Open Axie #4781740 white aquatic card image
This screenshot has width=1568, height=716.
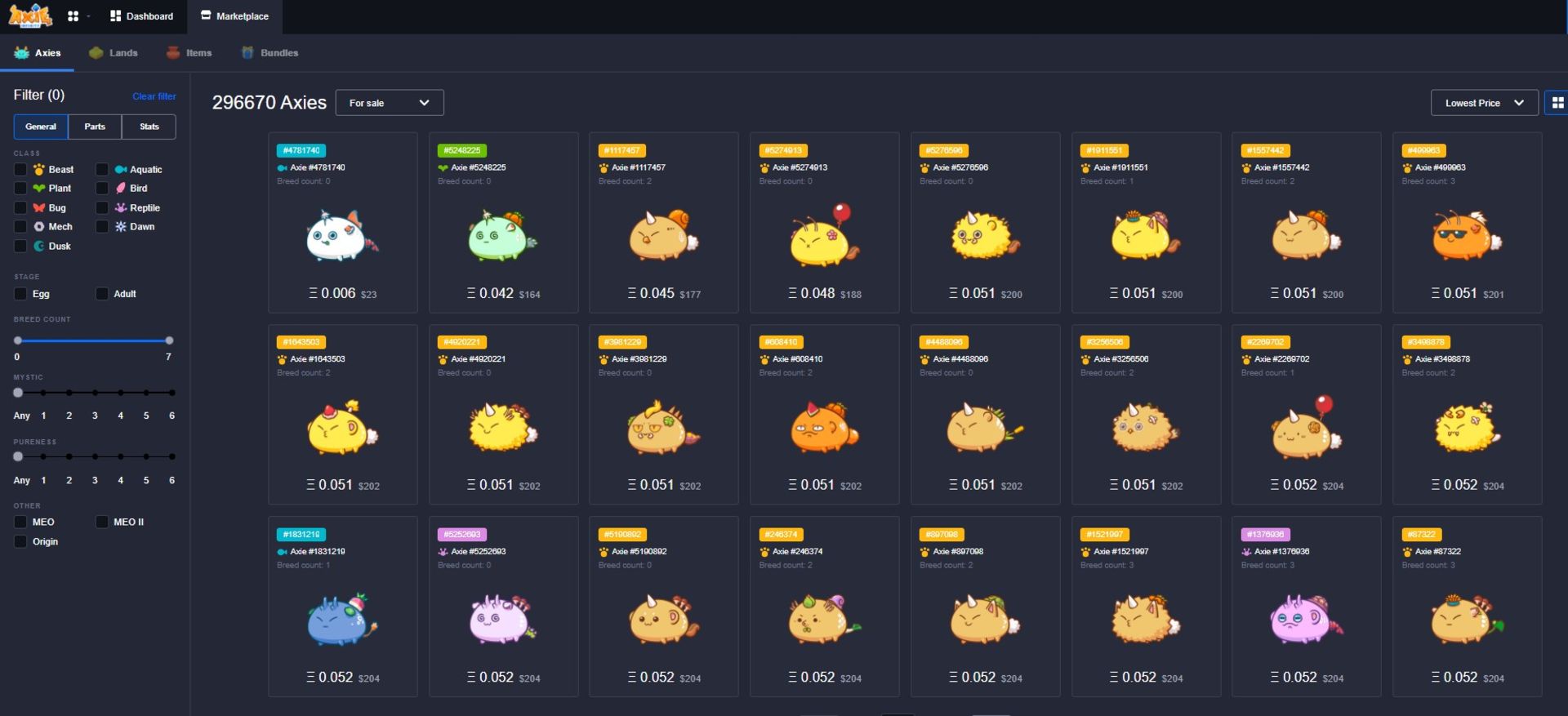342,236
